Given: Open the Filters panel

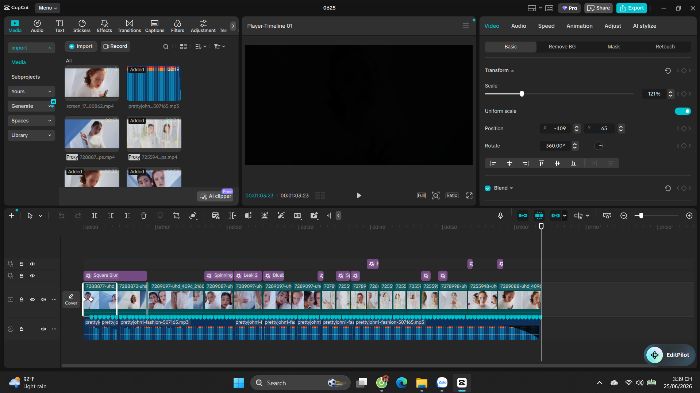Looking at the screenshot, I should 177,26.
